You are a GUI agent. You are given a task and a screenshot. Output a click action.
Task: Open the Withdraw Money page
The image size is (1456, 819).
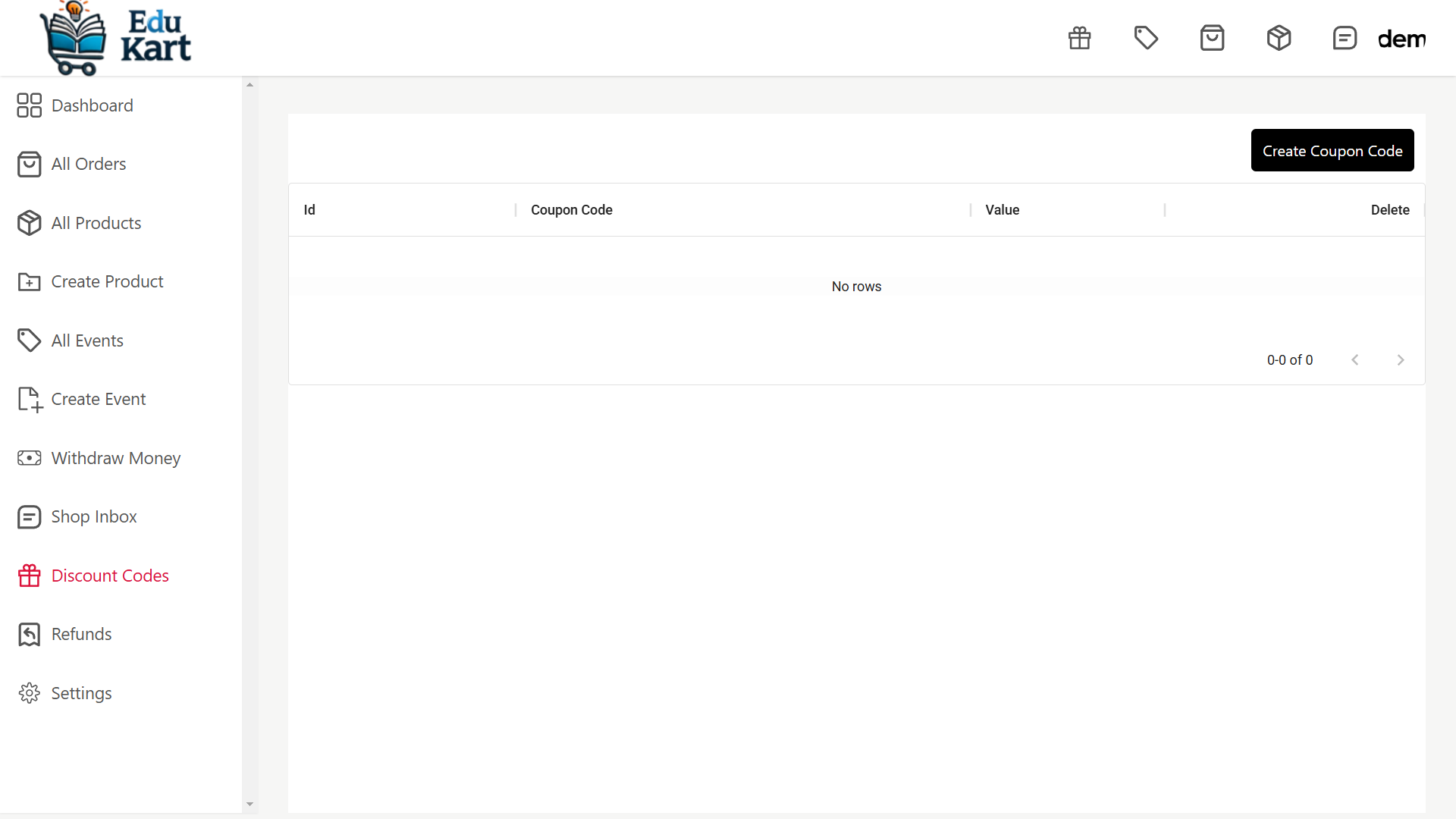click(116, 458)
